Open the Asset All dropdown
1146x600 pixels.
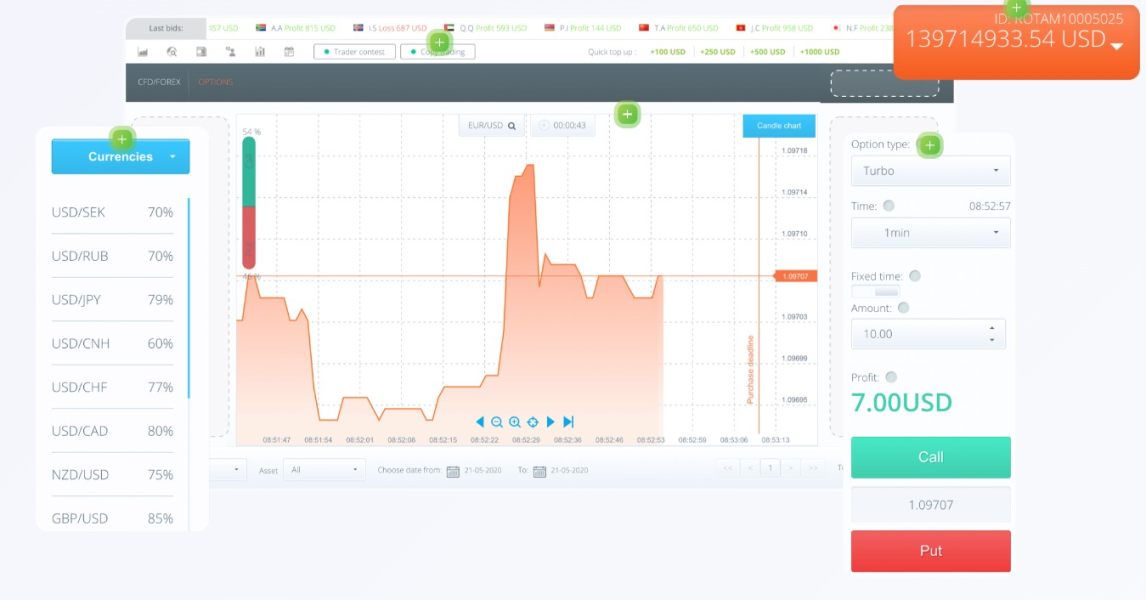coord(324,469)
